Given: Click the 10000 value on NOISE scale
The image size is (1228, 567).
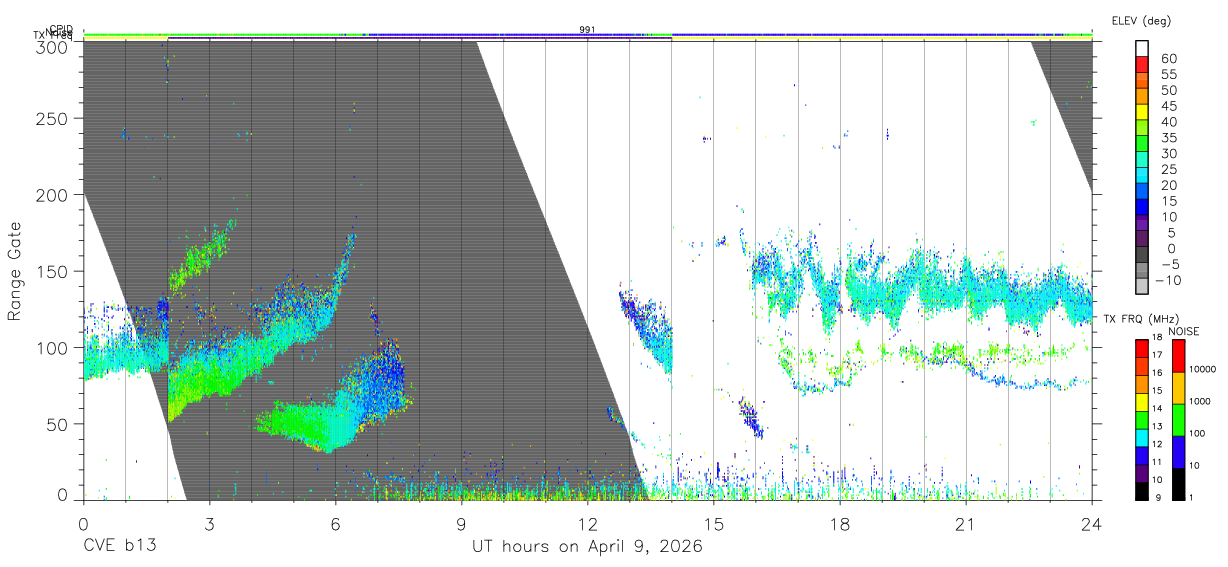Looking at the screenshot, I should click(x=1202, y=370).
